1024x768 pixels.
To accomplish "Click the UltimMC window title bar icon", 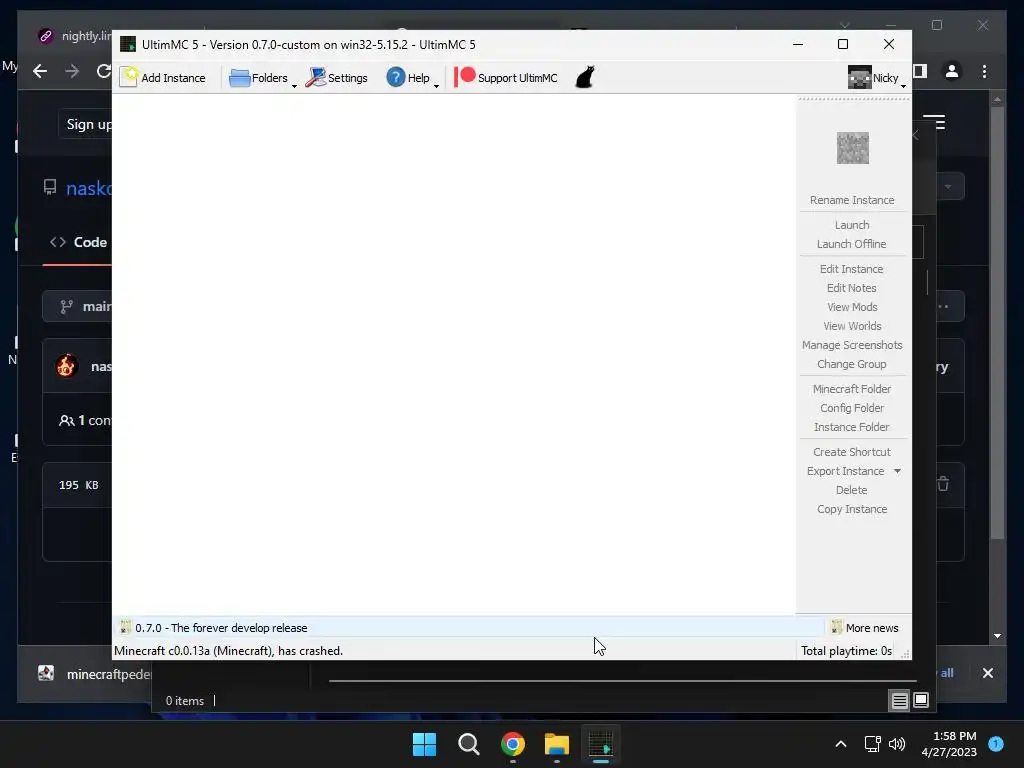I will tap(128, 44).
